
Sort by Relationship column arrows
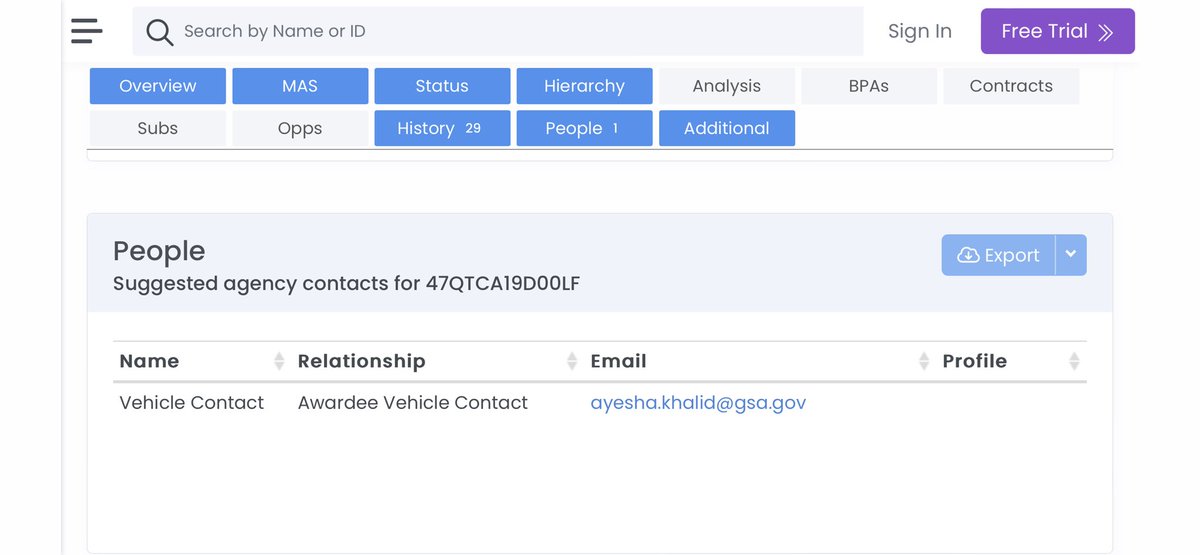coord(572,361)
